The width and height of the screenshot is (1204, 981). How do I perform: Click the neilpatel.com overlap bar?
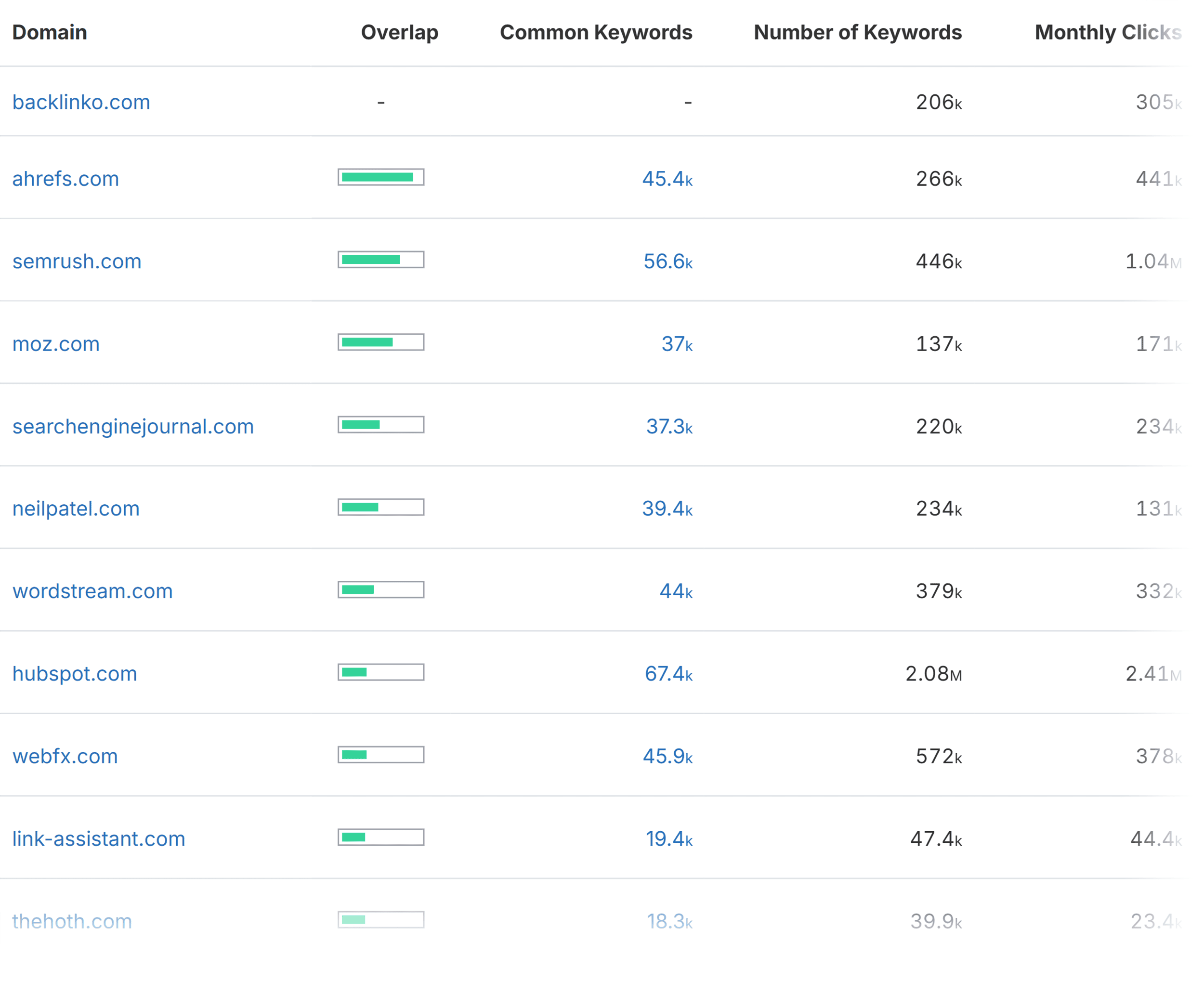tap(381, 507)
